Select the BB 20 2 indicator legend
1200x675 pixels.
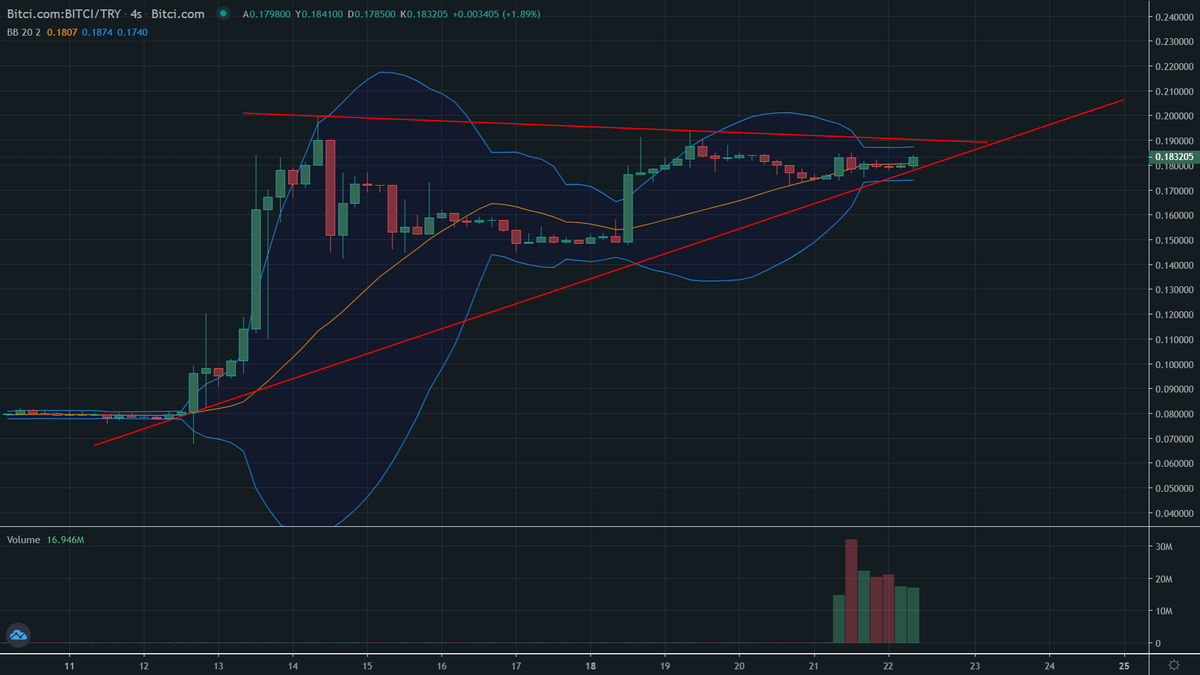[23, 32]
